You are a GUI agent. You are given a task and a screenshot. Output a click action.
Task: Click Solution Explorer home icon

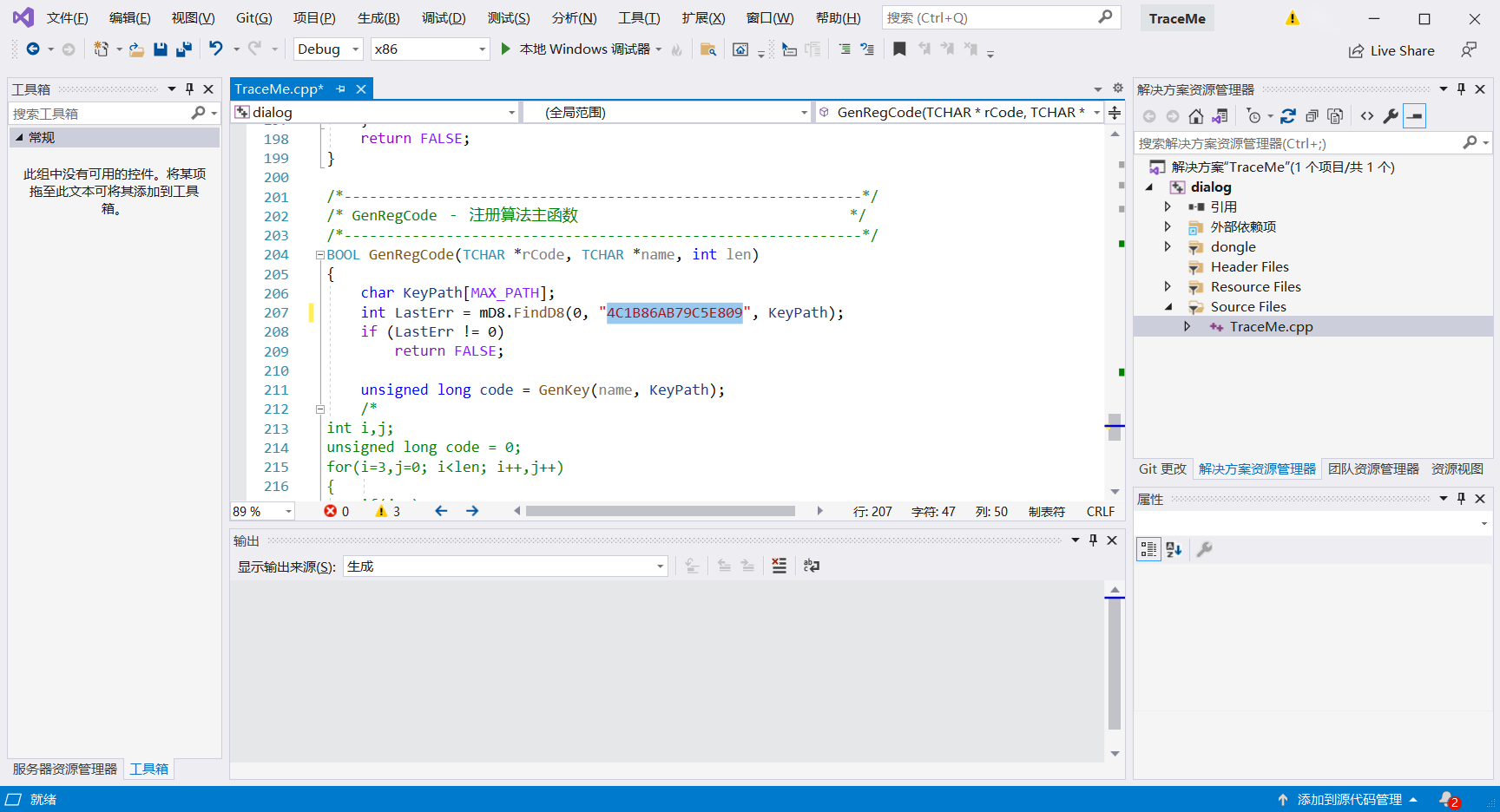click(1196, 116)
